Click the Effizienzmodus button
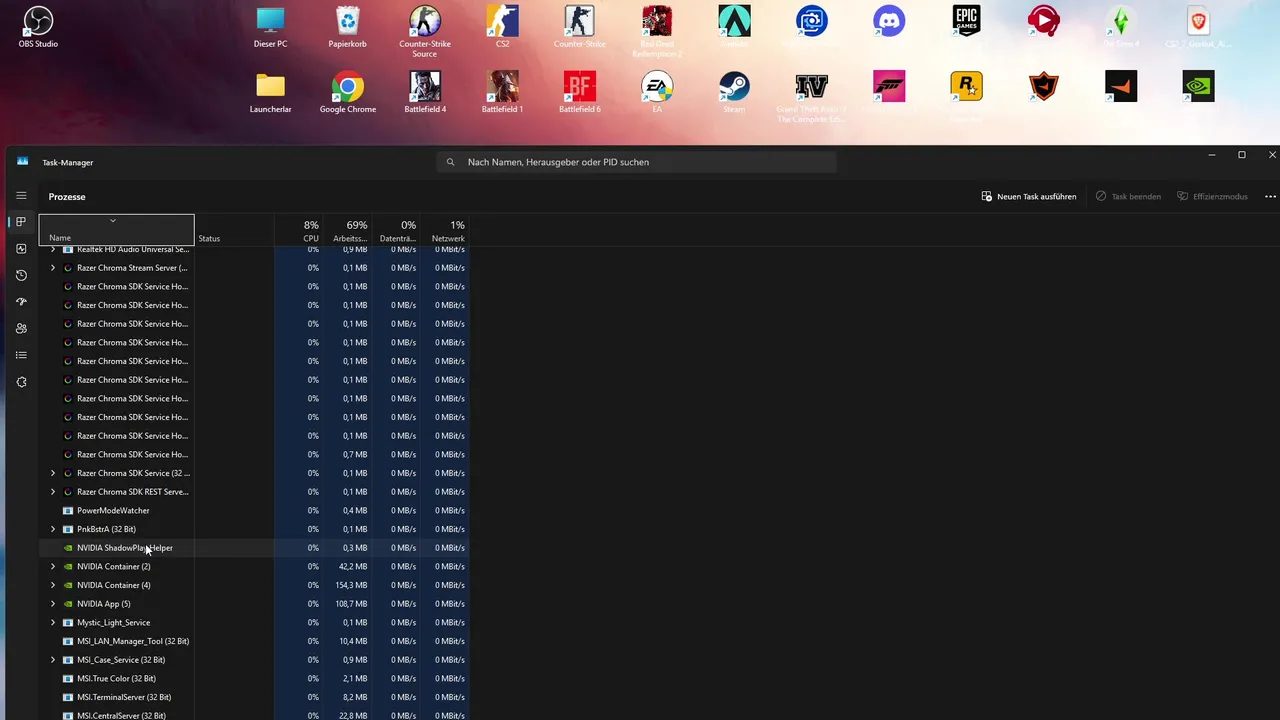This screenshot has width=1280, height=720. 1212,196
